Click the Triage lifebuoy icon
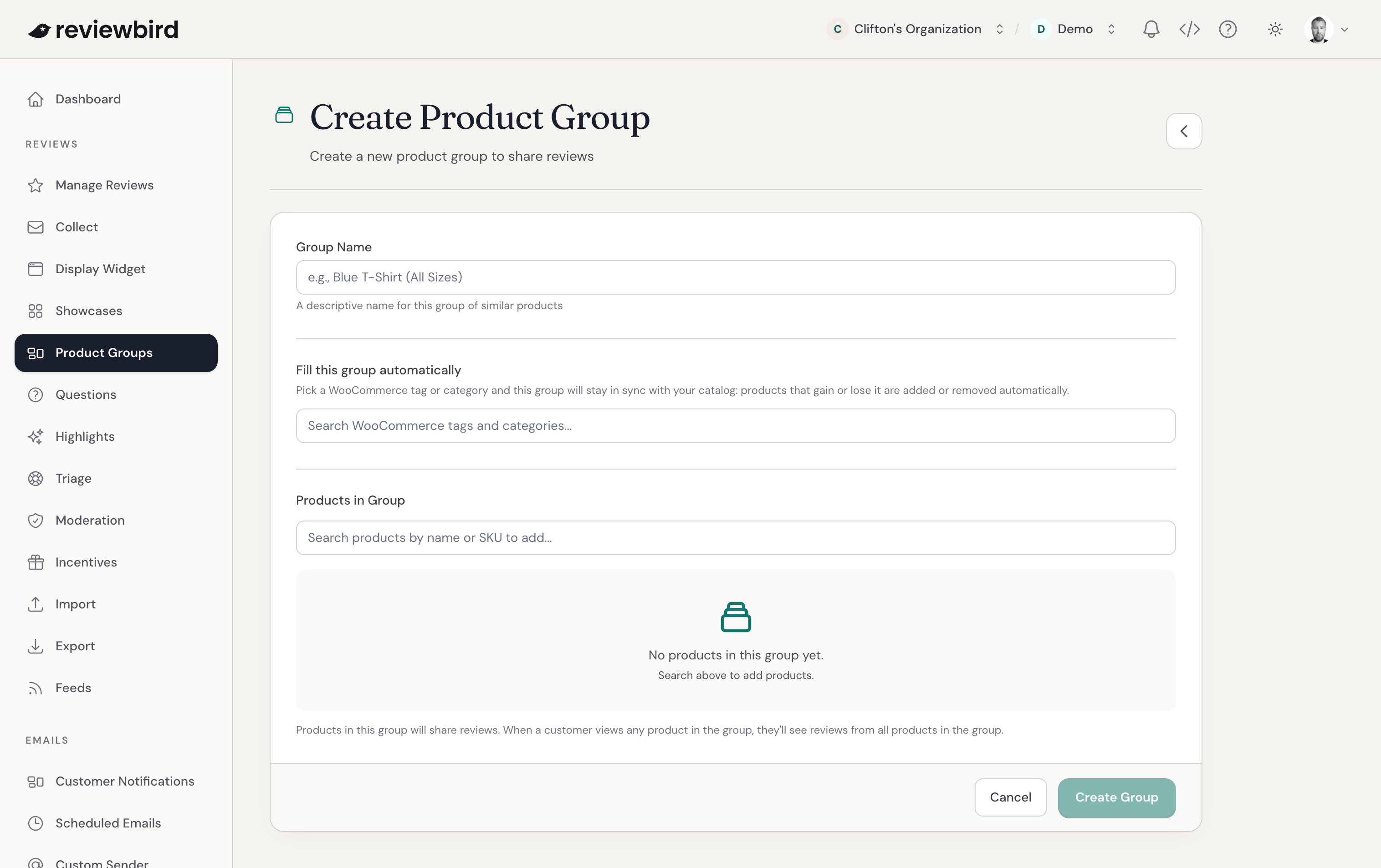 [x=36, y=479]
